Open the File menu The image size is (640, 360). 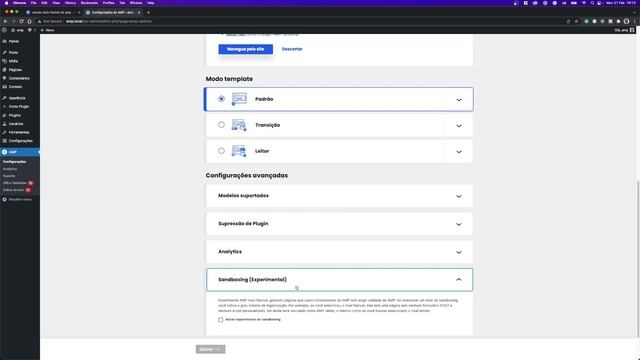(33, 3)
